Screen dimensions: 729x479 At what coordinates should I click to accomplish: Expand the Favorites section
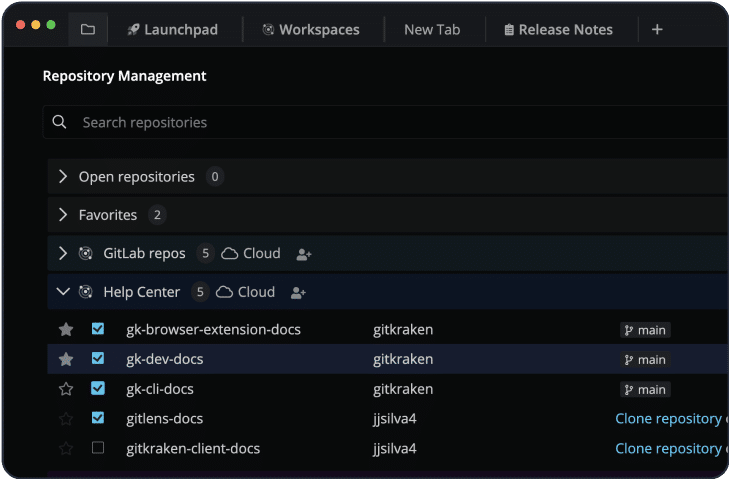pos(63,214)
